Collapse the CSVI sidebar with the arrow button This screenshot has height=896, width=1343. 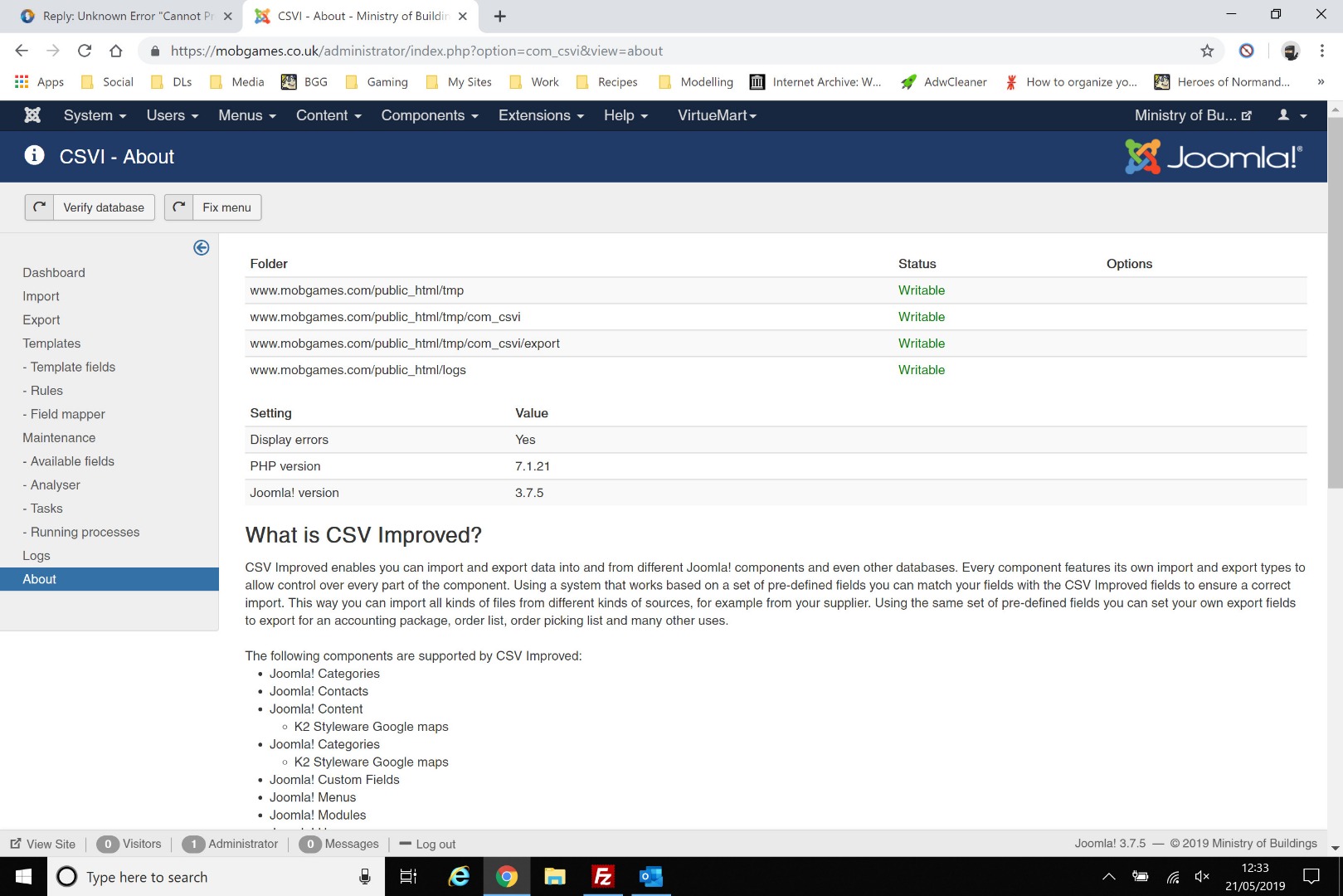tap(201, 247)
